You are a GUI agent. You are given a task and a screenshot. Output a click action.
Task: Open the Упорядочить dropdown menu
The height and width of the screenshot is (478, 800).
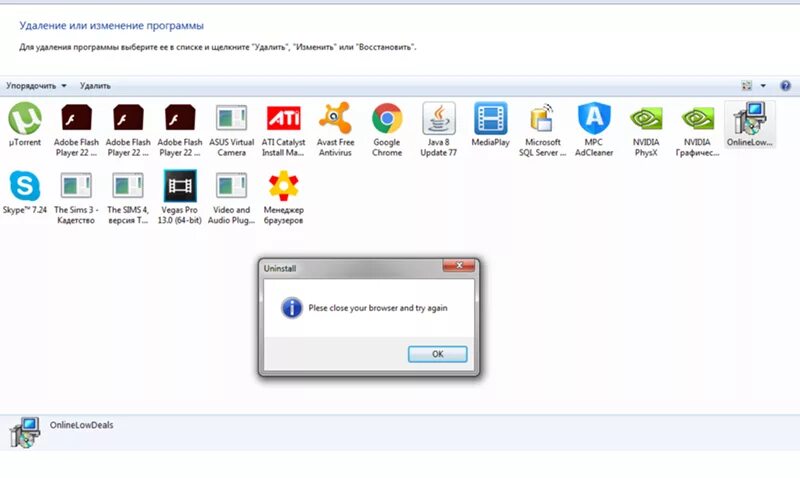(x=36, y=86)
